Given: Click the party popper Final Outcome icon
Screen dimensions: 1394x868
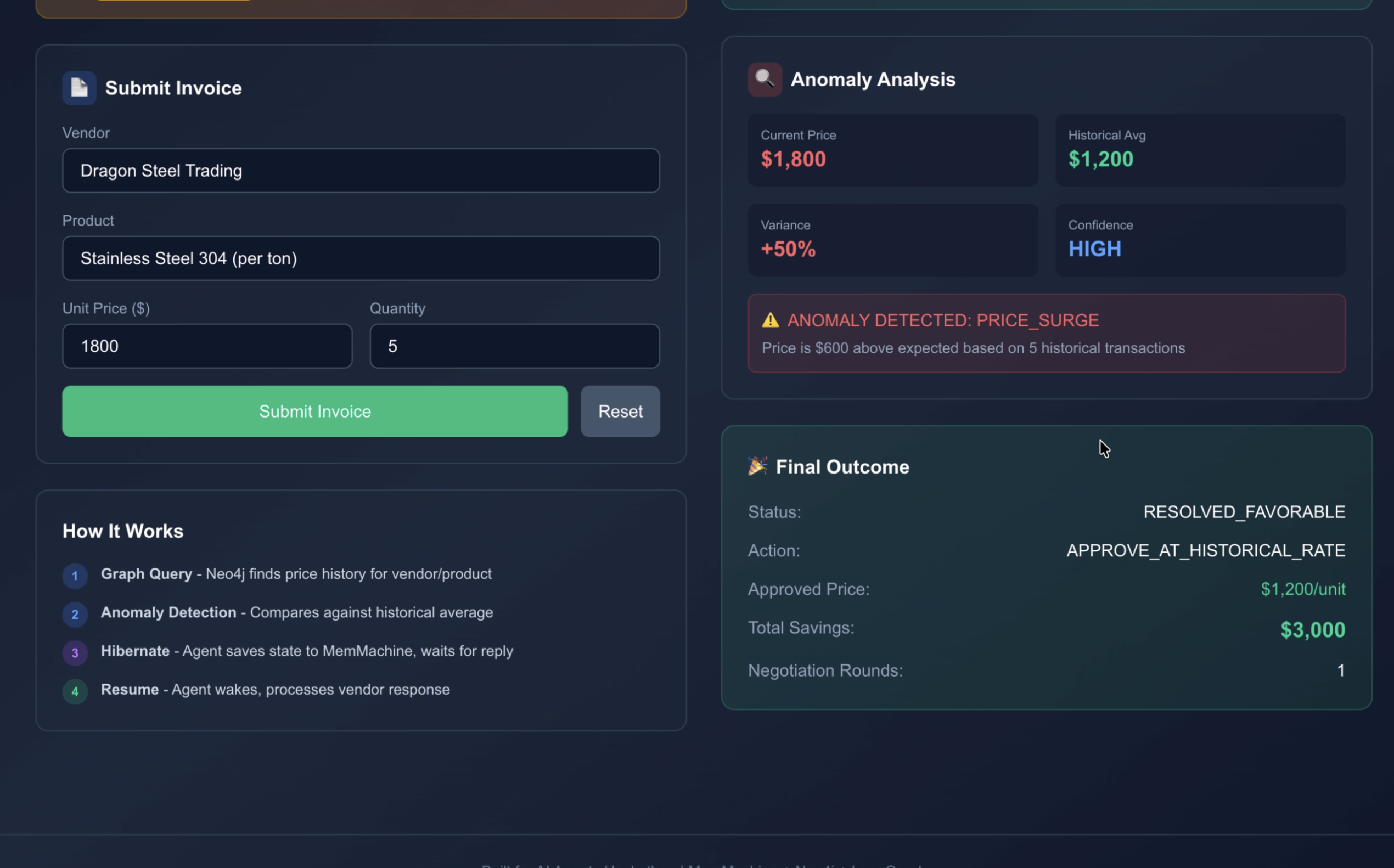Looking at the screenshot, I should [757, 466].
